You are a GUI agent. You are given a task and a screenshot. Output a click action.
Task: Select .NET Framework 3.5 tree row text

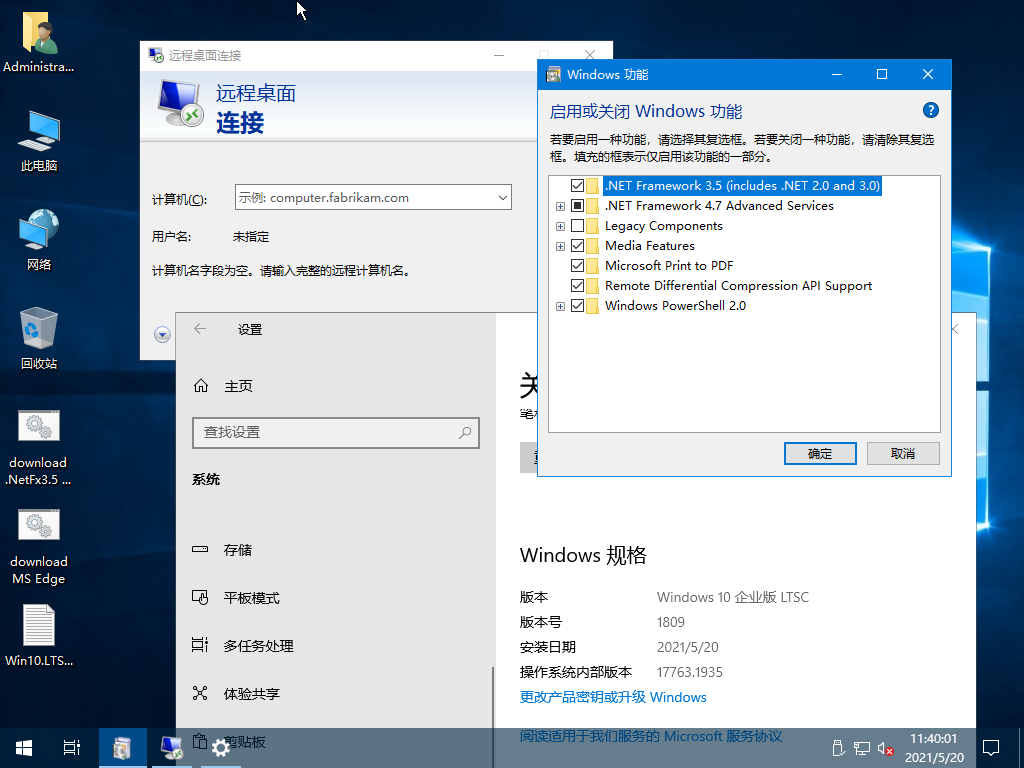click(x=743, y=185)
